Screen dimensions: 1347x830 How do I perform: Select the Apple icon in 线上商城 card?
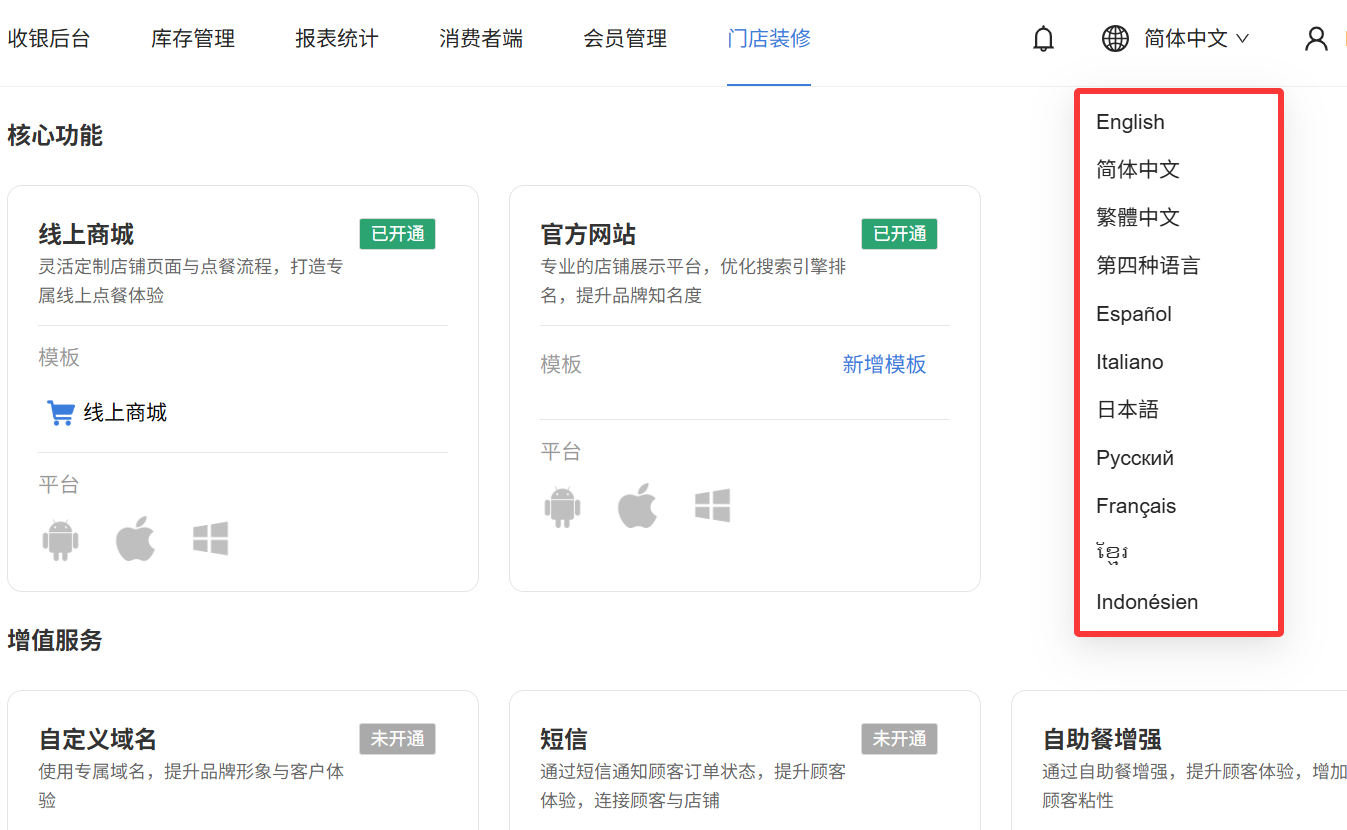(136, 538)
